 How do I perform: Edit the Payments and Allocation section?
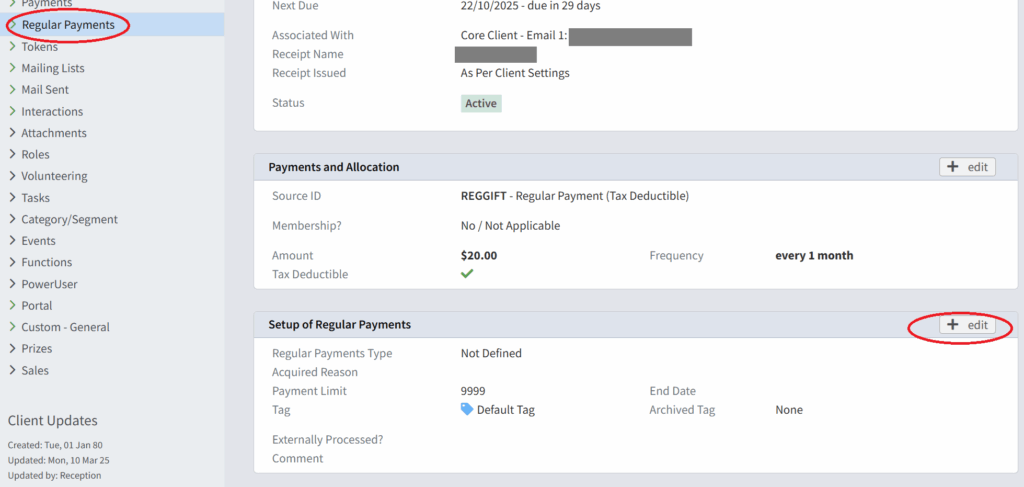click(x=967, y=167)
